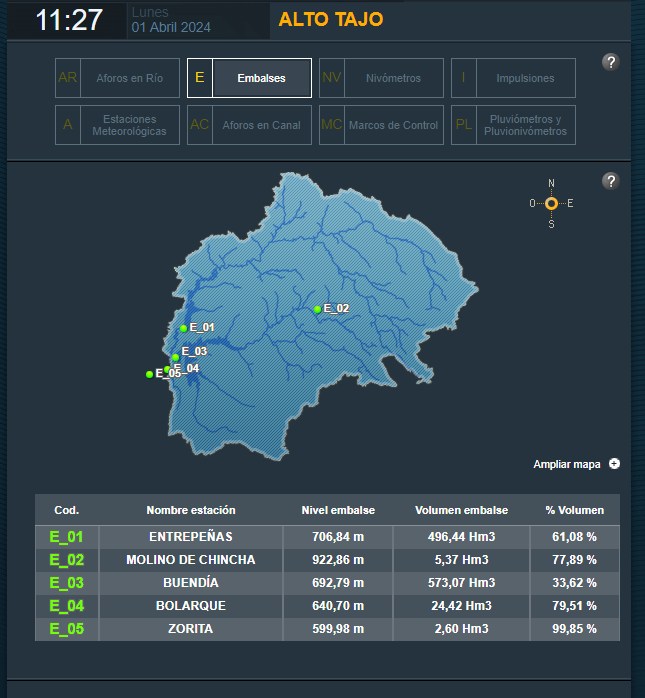Click the help icon beside station type buttons

[x=611, y=62]
